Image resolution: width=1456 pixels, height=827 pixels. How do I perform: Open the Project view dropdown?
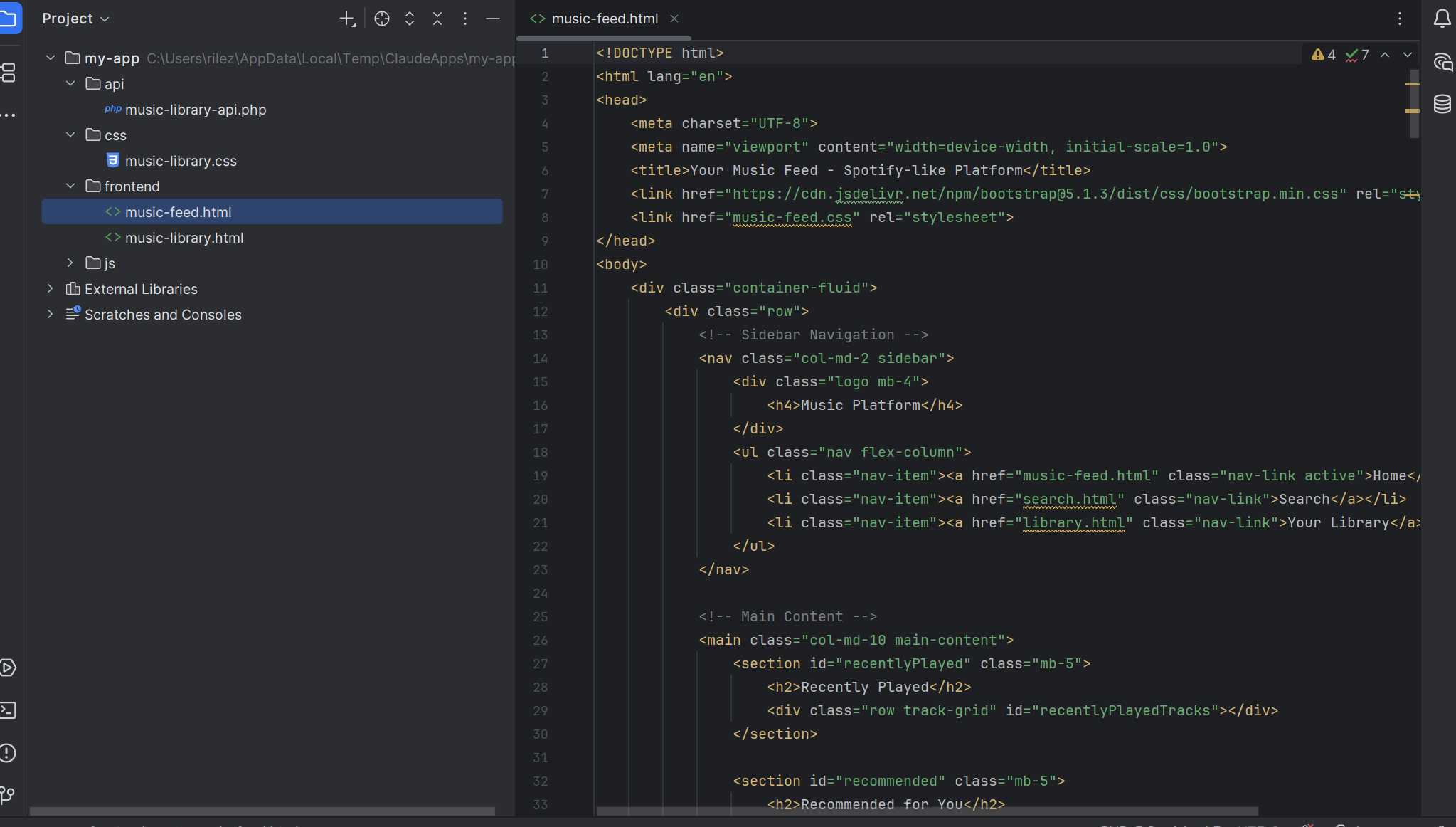(75, 19)
